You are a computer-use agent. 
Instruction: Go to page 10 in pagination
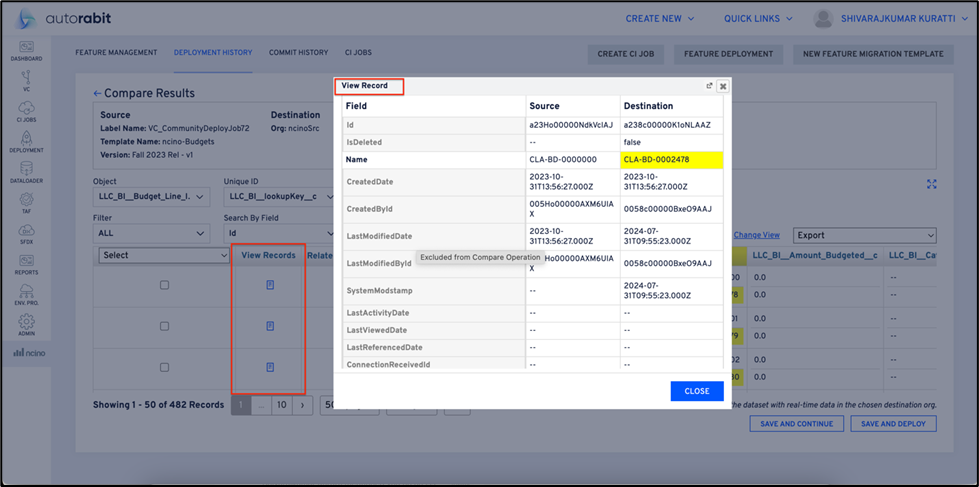point(281,405)
